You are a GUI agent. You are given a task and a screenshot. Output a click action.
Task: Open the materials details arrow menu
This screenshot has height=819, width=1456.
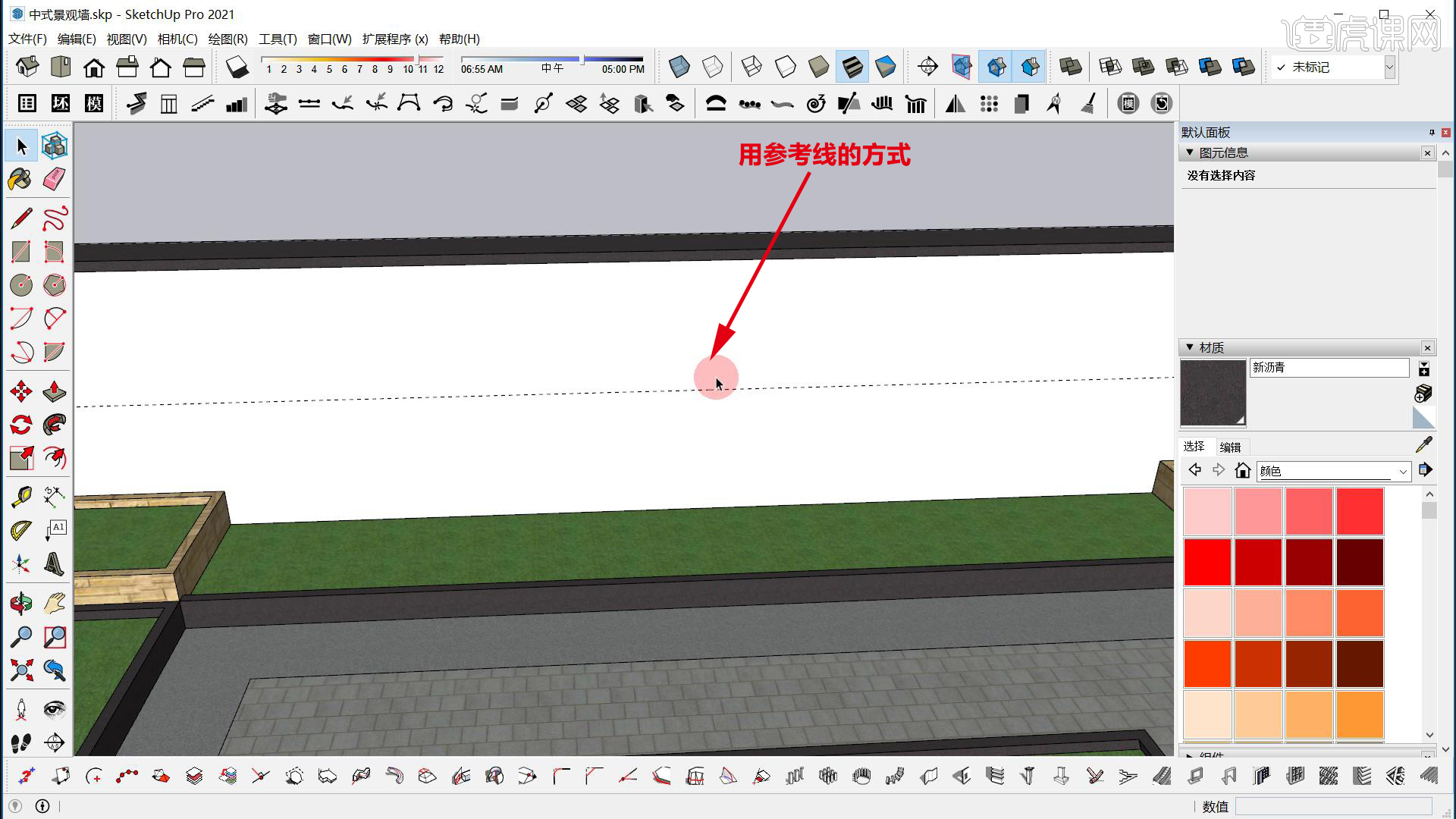1425,470
